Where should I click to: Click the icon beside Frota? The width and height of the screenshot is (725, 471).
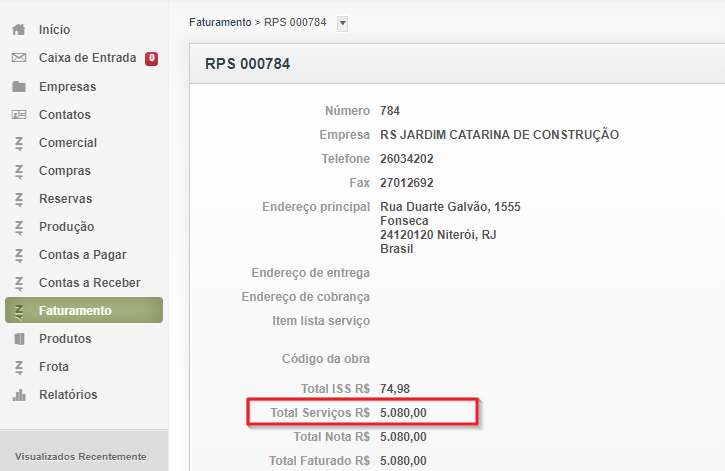(x=18, y=367)
